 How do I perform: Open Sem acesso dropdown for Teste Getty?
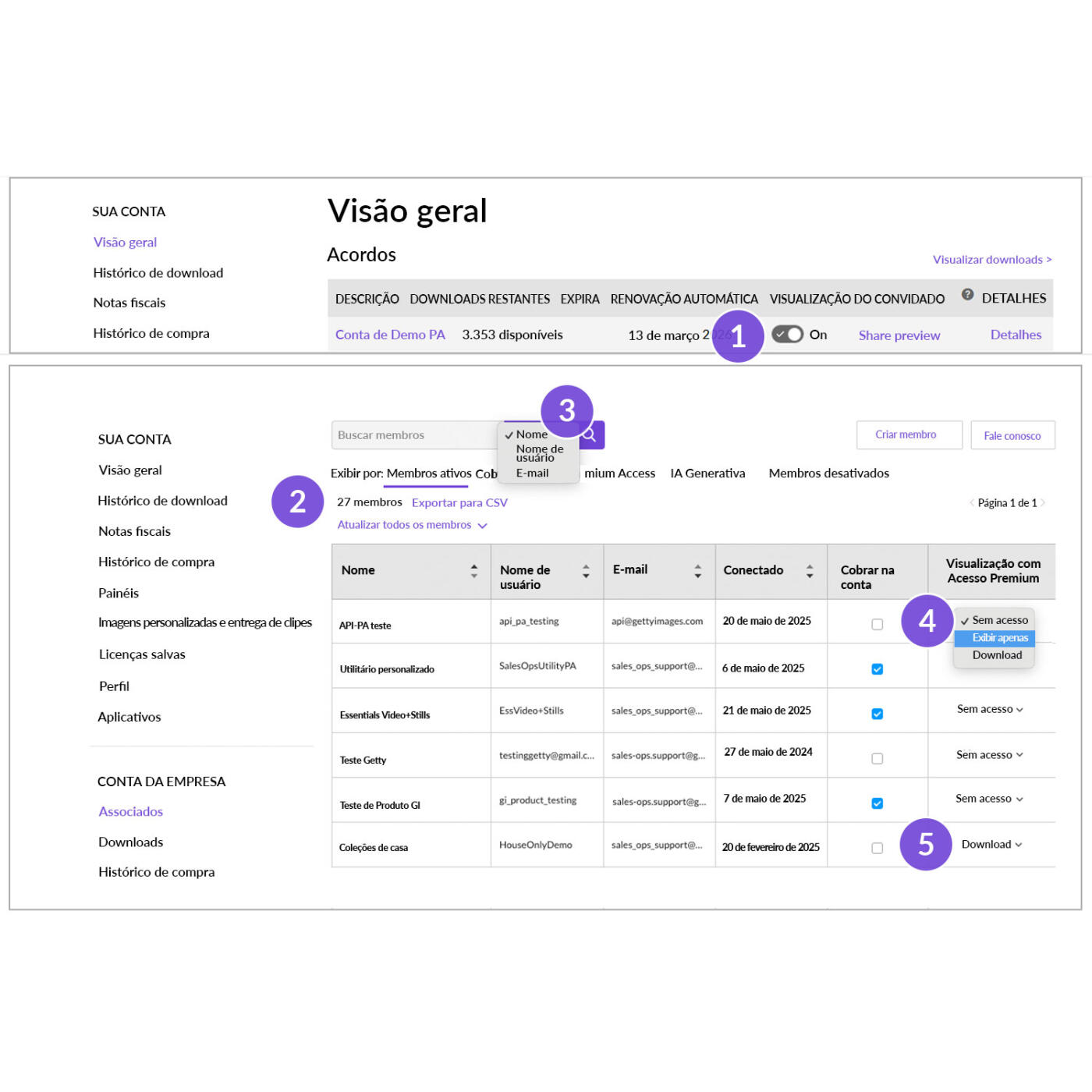990,754
